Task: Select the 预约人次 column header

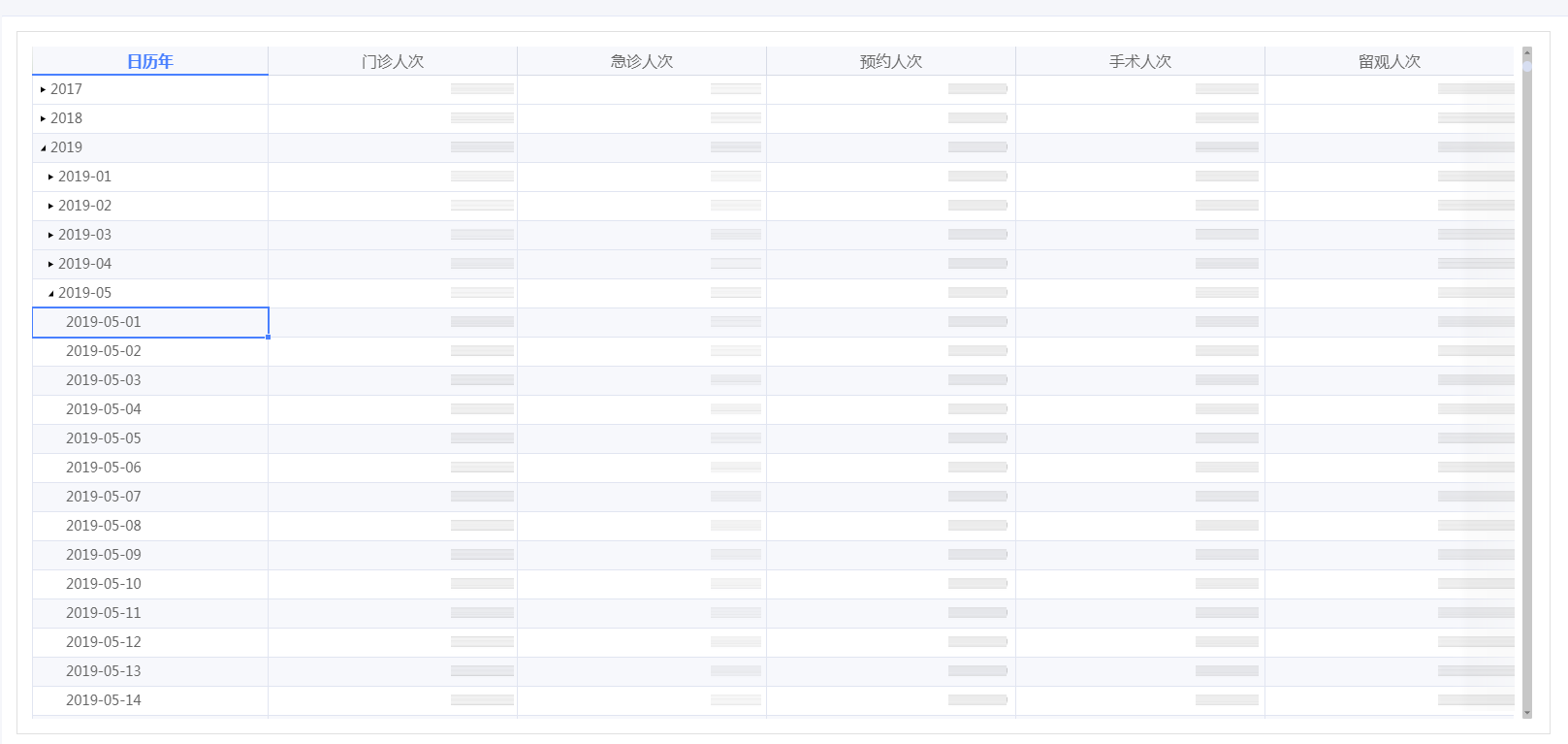Action: pos(891,61)
